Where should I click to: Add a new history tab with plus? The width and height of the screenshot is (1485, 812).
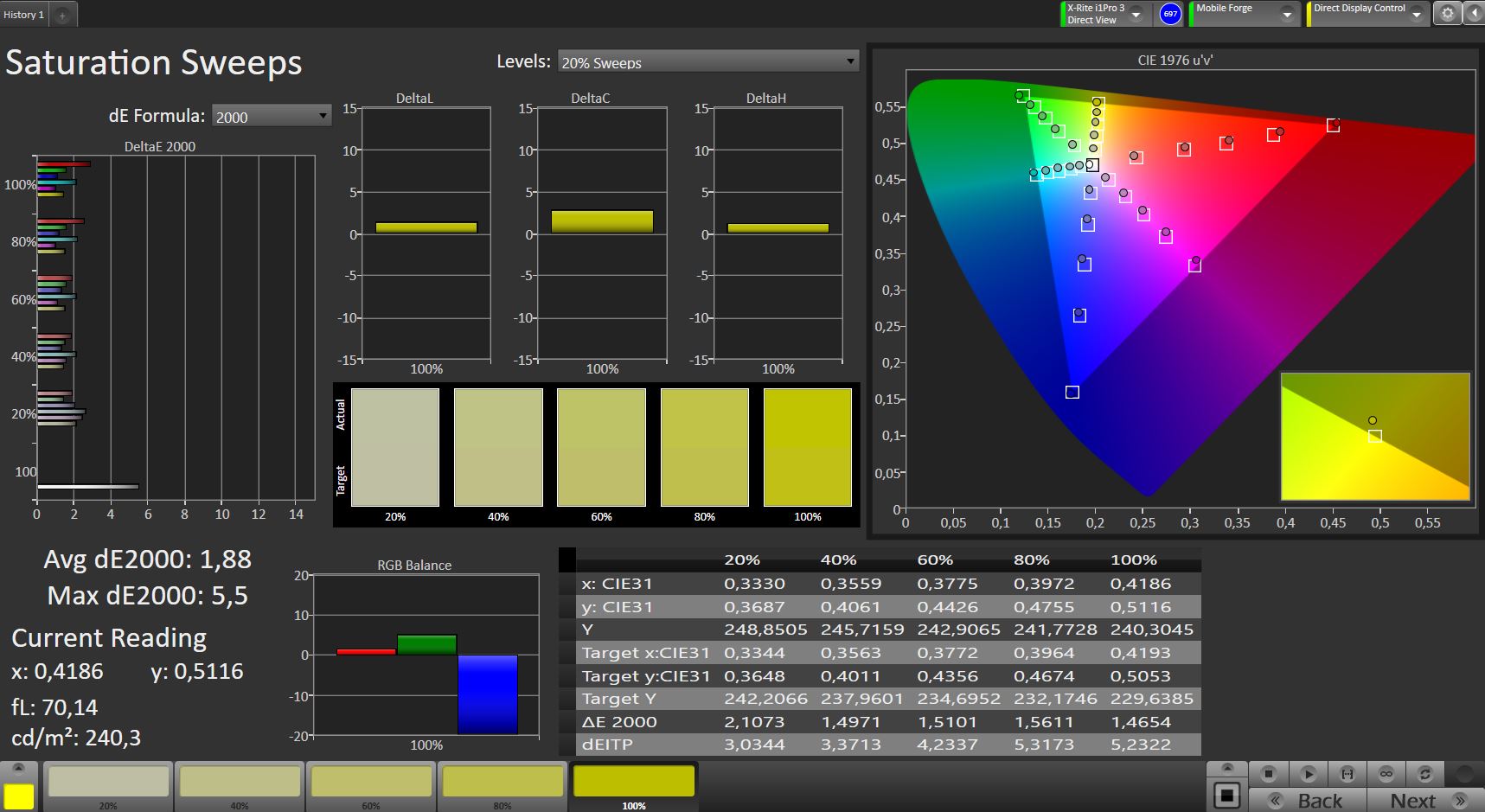(x=62, y=16)
